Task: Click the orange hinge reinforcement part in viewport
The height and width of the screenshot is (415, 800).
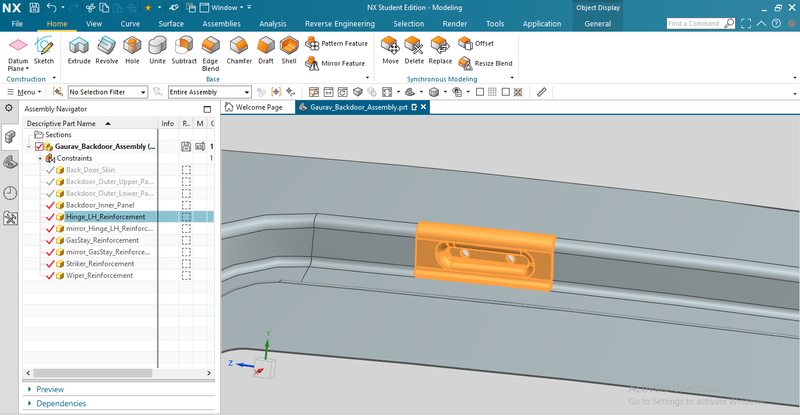Action: pyautogui.click(x=483, y=257)
